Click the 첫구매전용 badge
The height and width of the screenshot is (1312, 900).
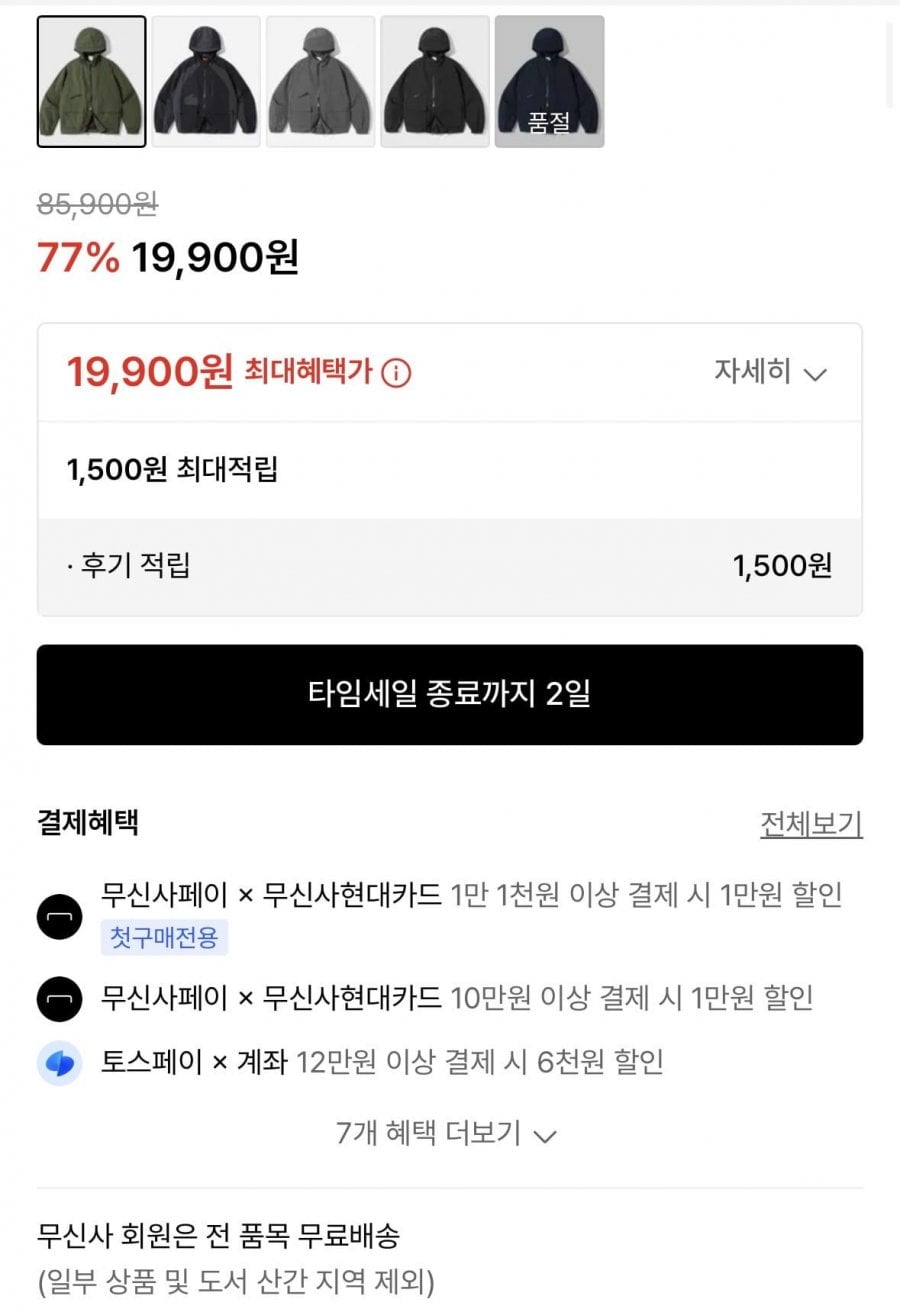tap(164, 938)
